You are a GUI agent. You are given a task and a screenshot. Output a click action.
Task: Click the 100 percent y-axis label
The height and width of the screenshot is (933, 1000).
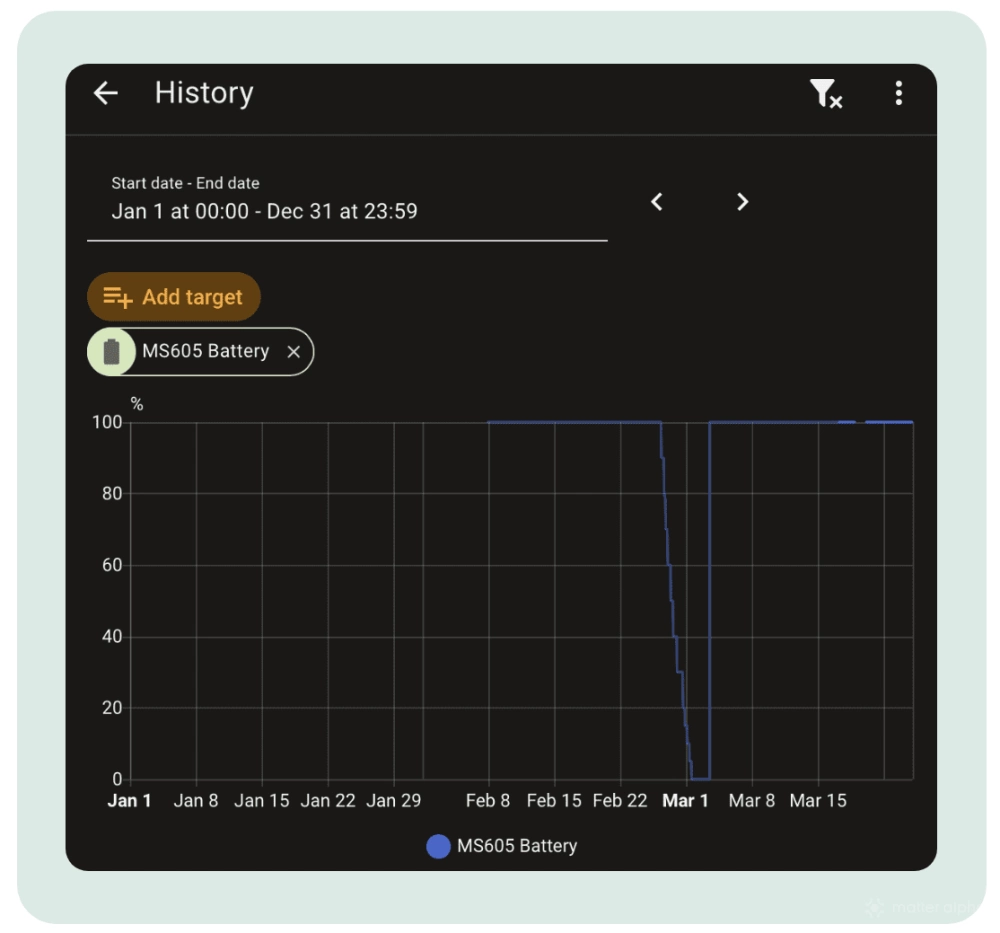108,423
